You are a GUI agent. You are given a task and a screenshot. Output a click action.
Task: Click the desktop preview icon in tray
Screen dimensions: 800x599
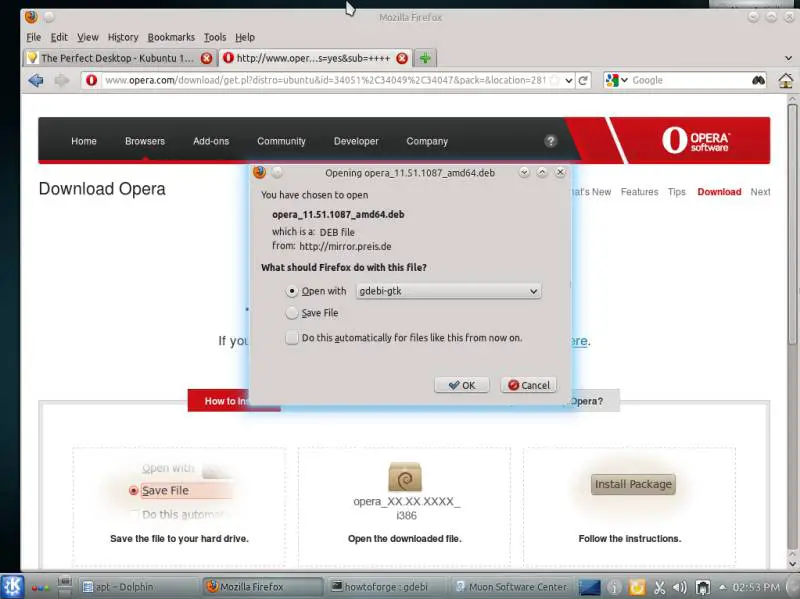click(x=589, y=588)
